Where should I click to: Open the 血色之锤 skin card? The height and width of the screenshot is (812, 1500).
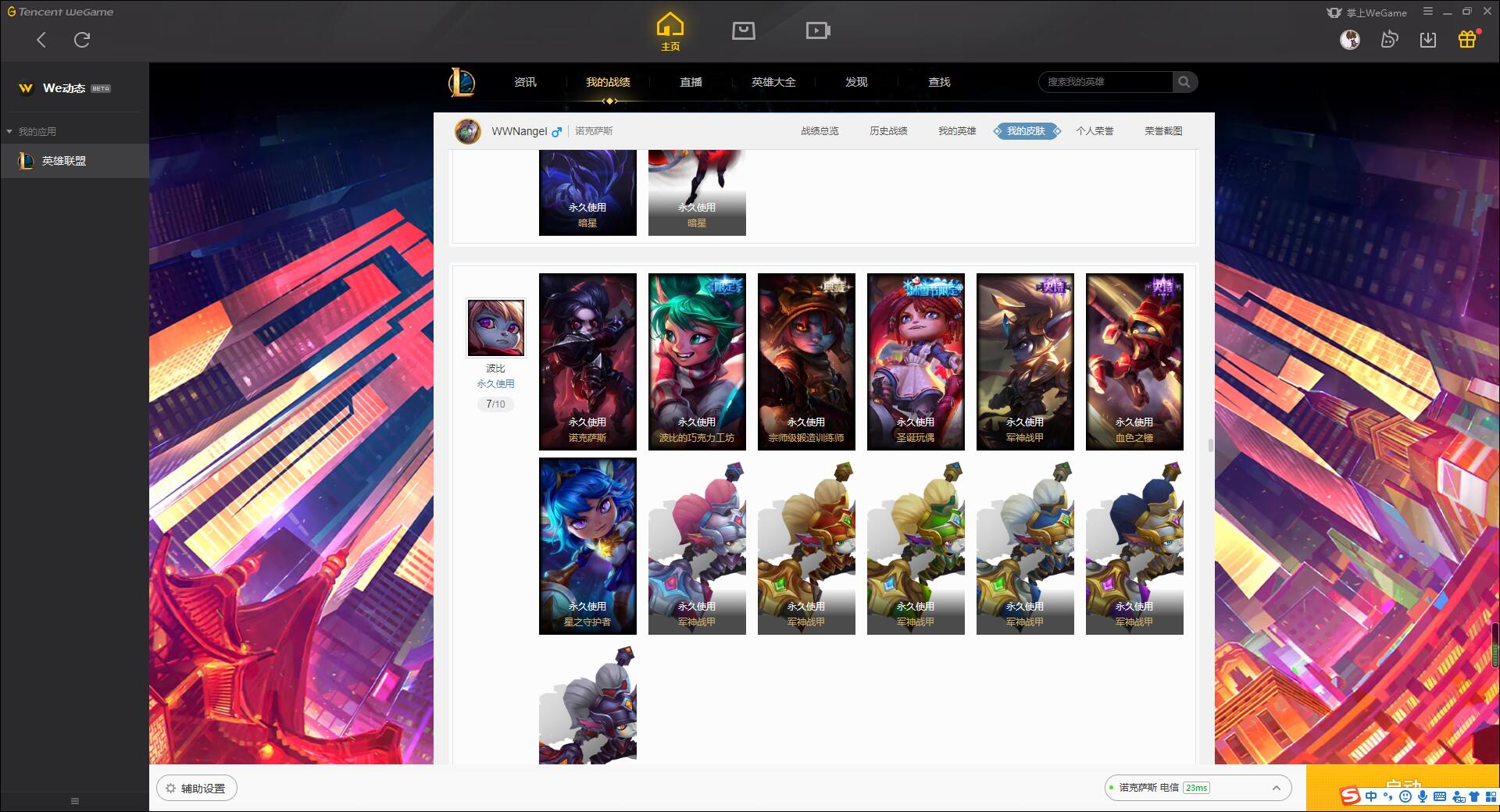[x=1134, y=361]
